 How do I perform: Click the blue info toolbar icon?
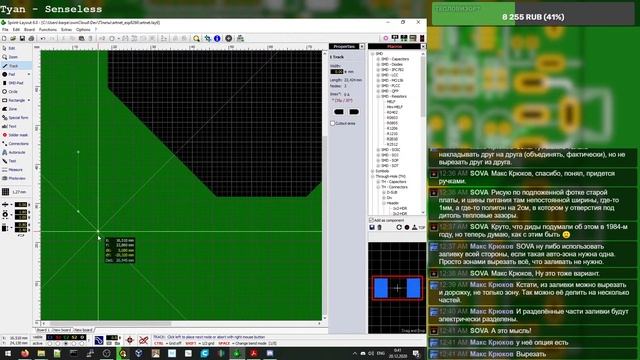click(217, 38)
